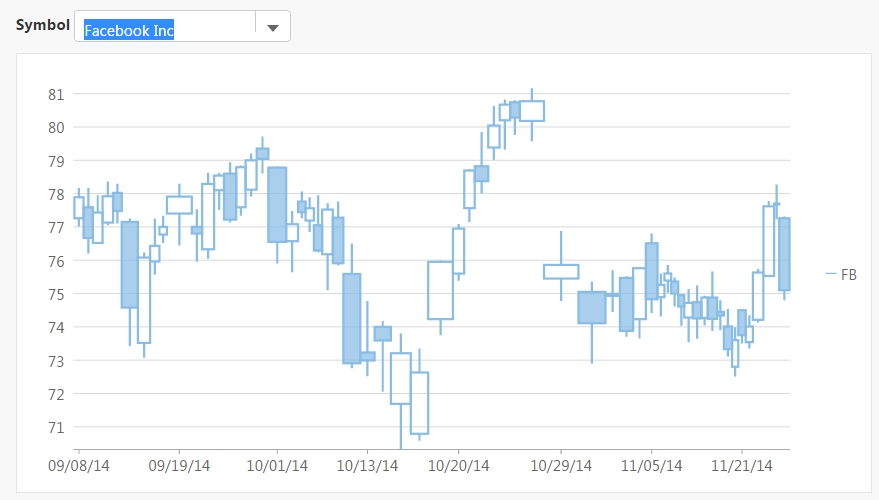This screenshot has height=500, width=879.
Task: Select the Symbol label text
Action: [43, 25]
